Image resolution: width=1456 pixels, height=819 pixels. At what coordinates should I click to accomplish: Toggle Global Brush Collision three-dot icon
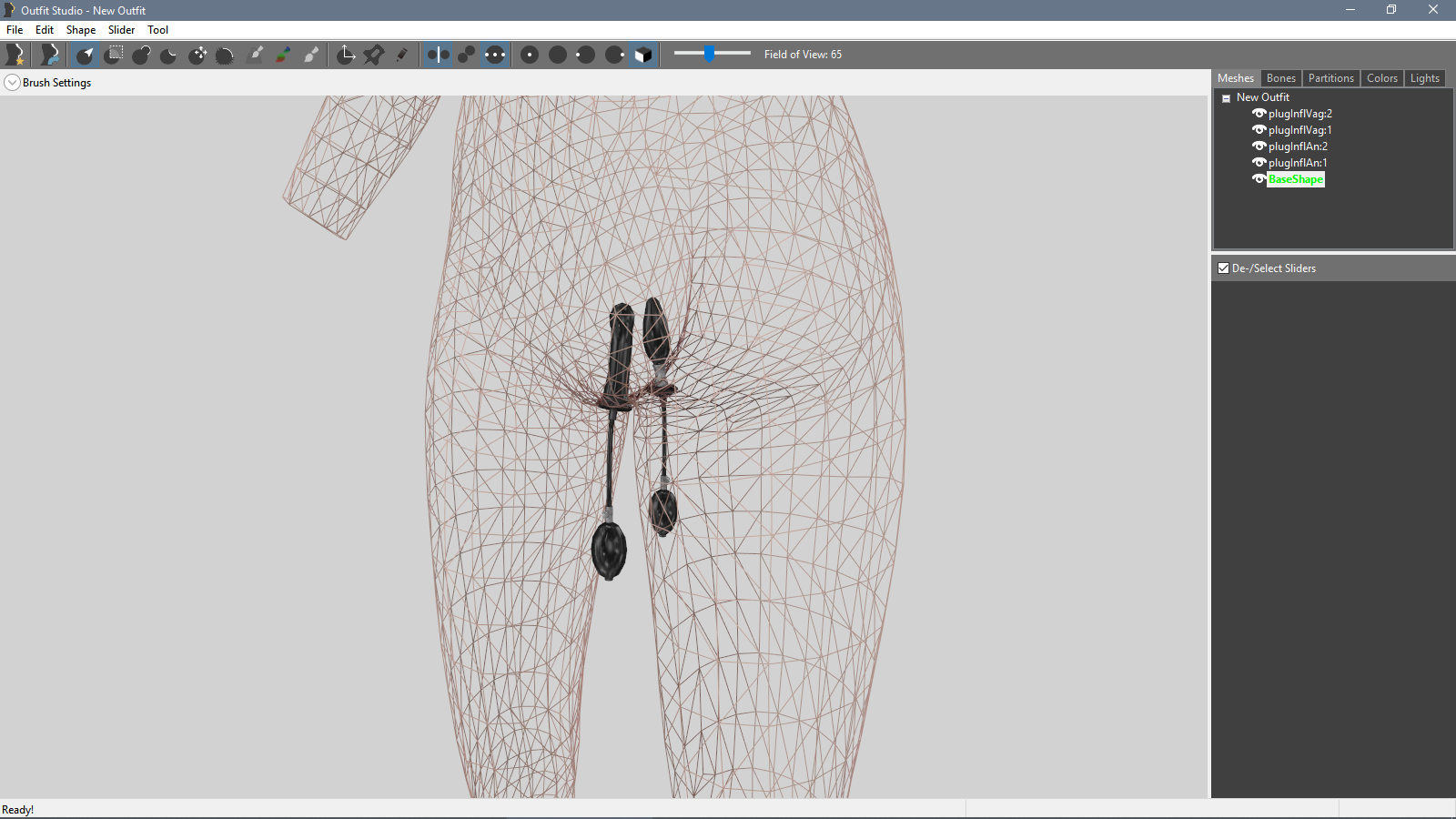tap(494, 55)
